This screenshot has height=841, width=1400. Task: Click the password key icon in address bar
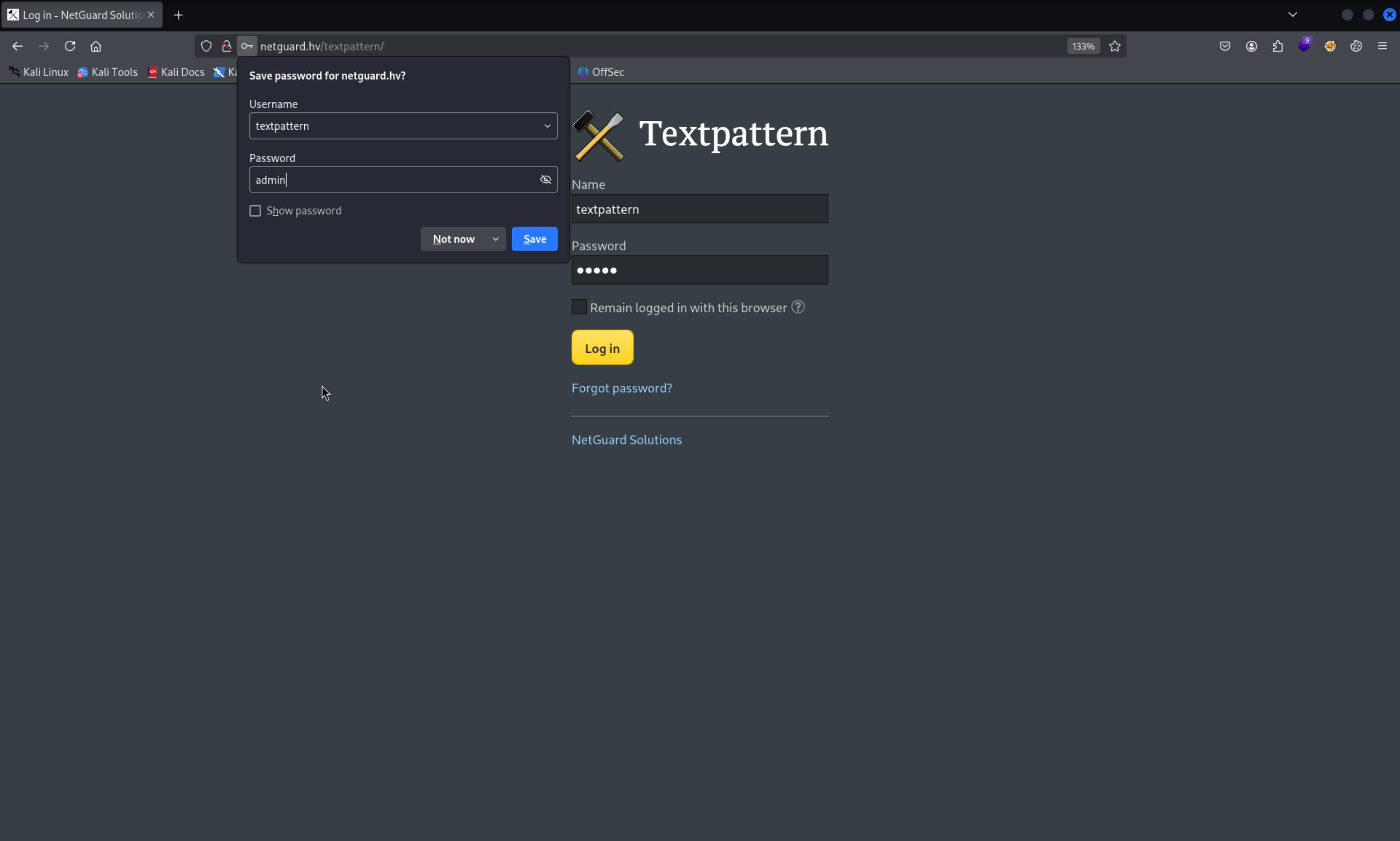(247, 46)
